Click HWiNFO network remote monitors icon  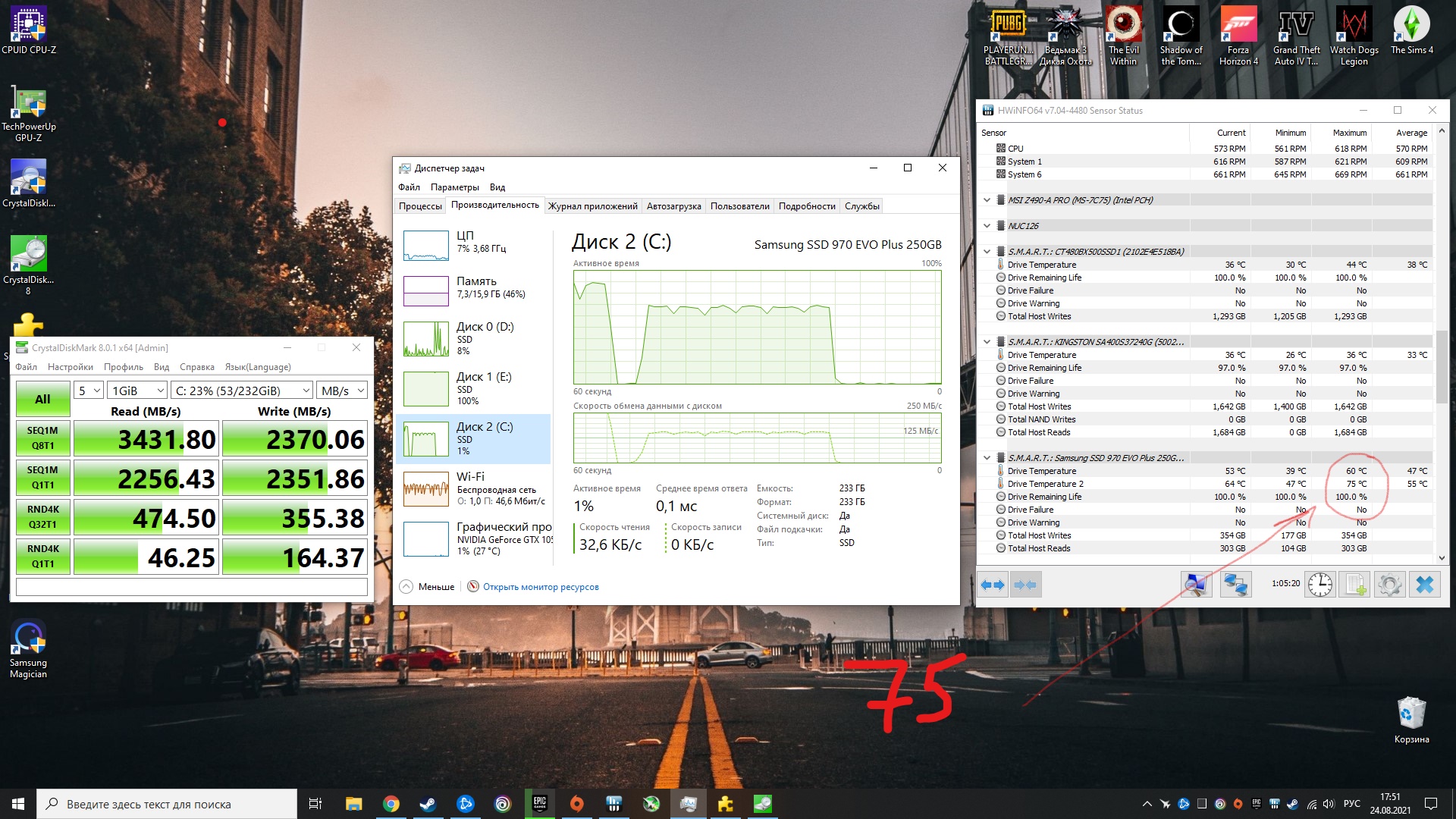coord(1235,585)
